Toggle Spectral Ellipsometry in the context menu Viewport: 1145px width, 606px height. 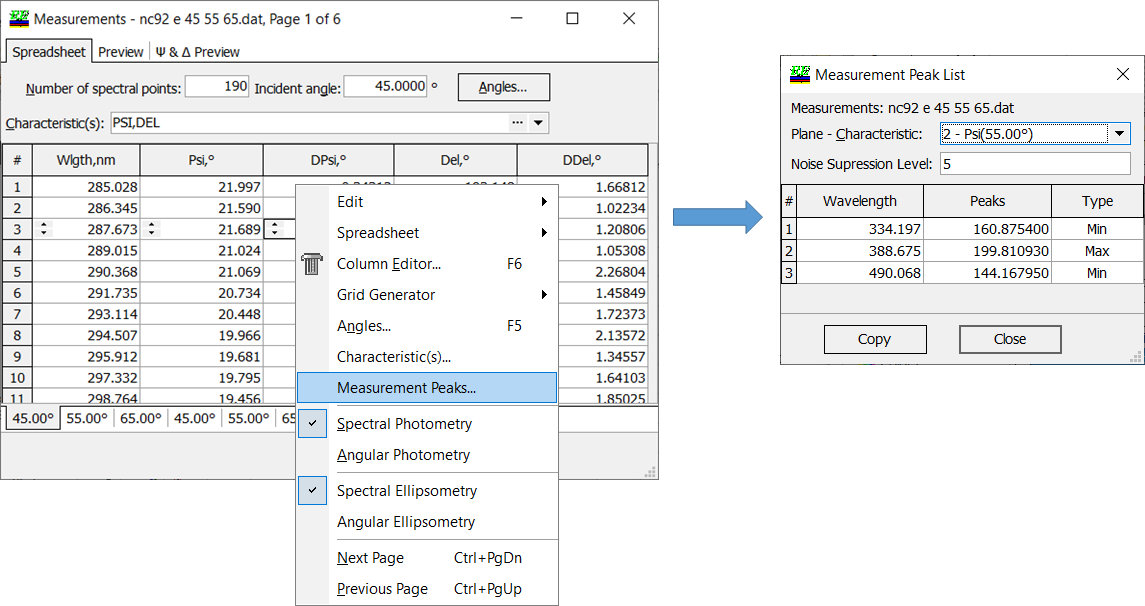click(x=427, y=491)
